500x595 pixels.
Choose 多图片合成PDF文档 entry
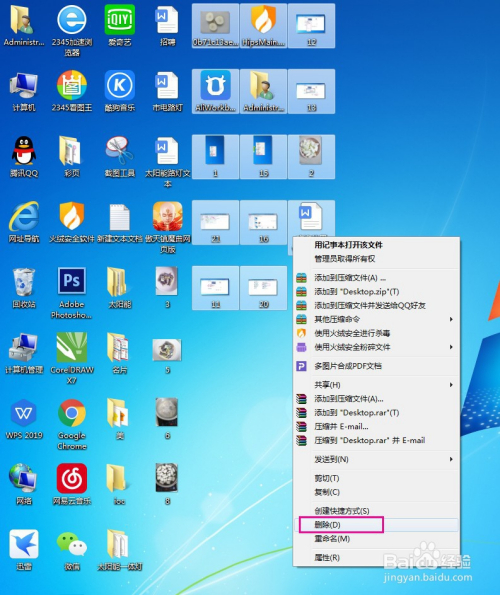tap(376, 366)
